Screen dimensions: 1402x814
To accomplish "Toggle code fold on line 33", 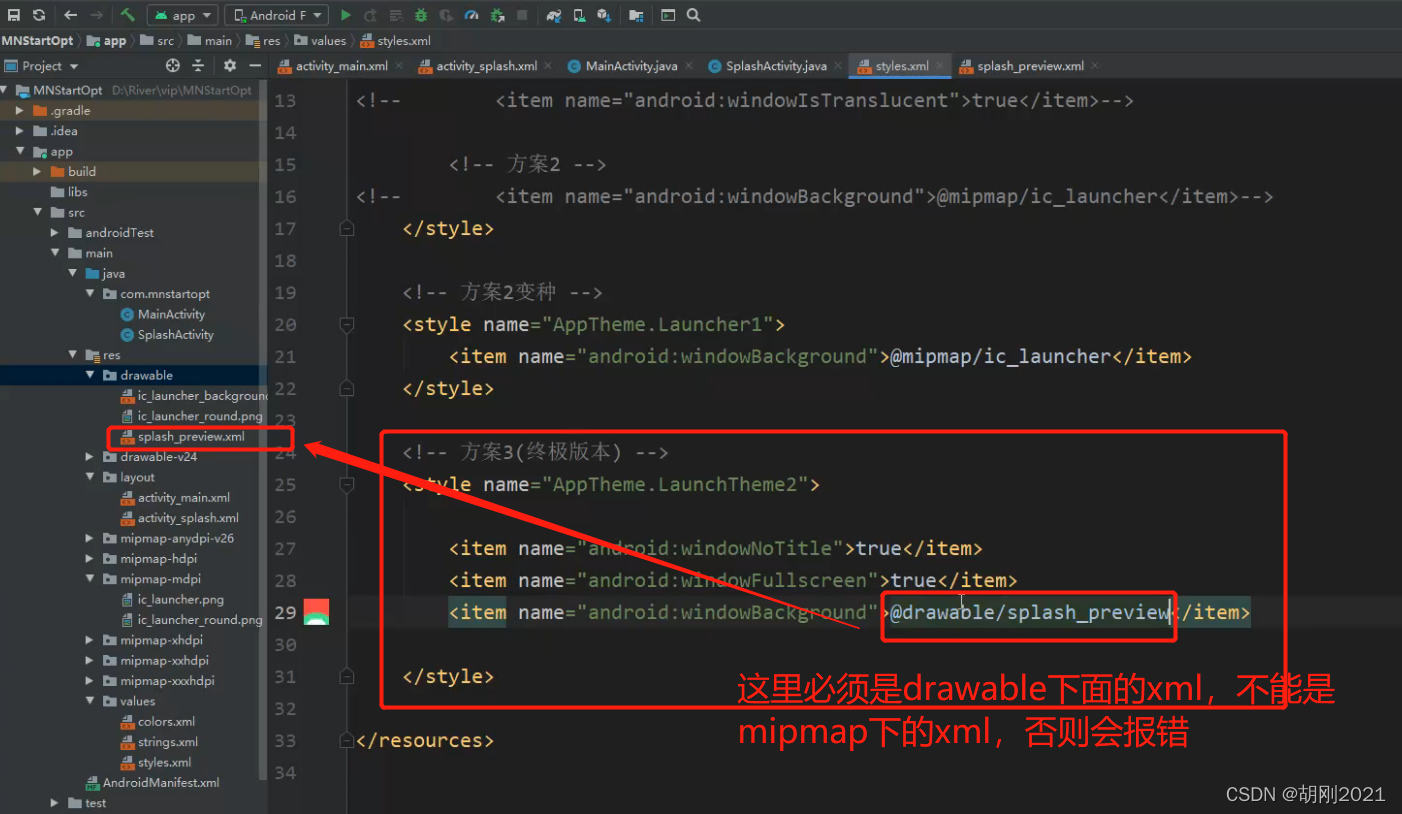I will tap(346, 740).
